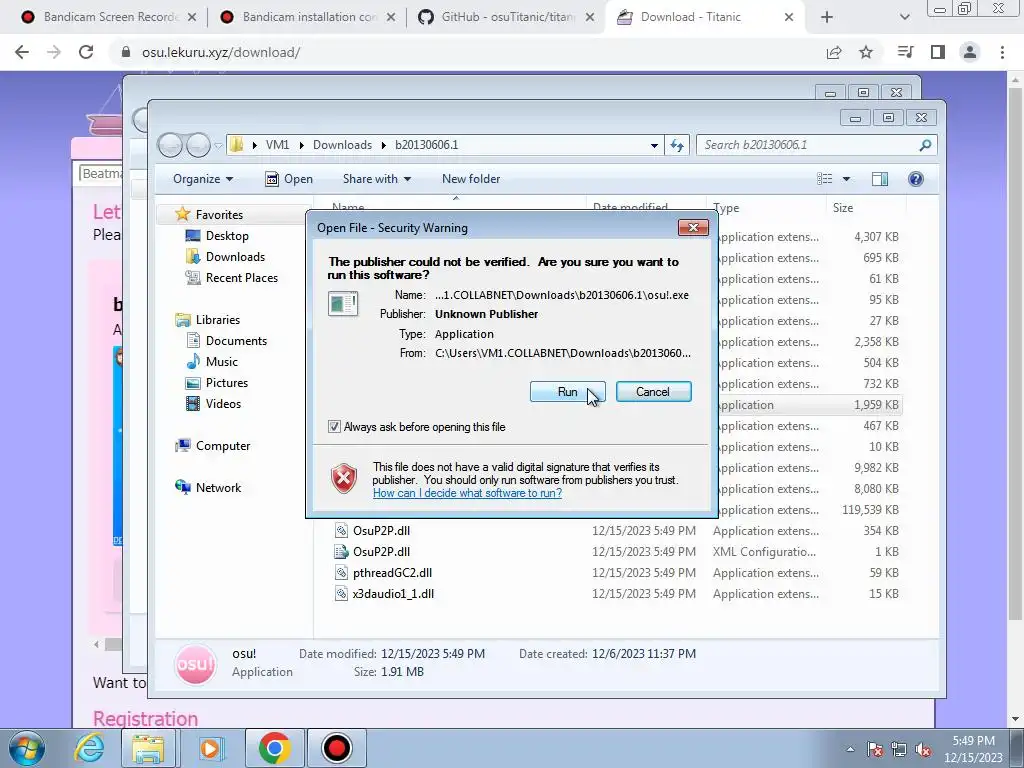Screen dimensions: 1024x768
Task: Open Recent Places in the navigation pane
Action: [x=242, y=278]
